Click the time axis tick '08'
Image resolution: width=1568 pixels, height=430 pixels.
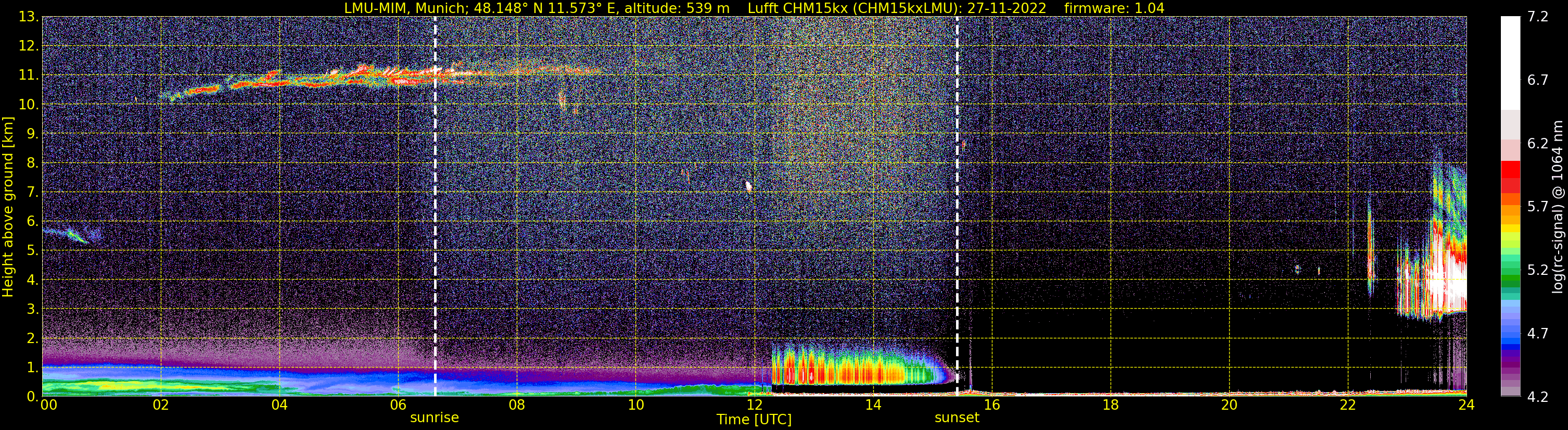pos(517,406)
